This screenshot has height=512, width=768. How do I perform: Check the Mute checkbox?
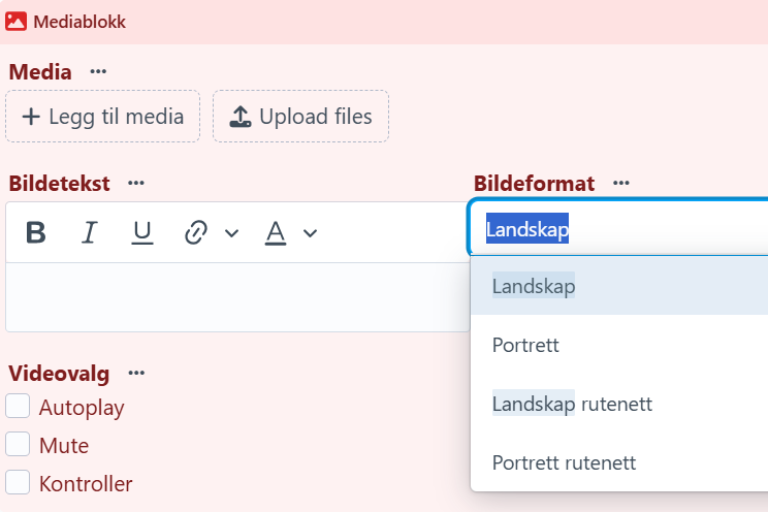click(18, 444)
